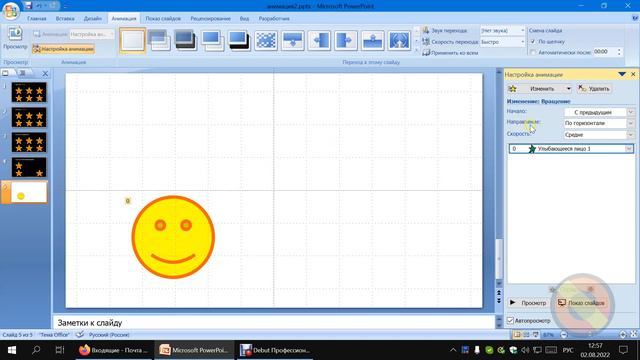The image size is (640, 360).
Task: Select slide 4 thumbnail with stars
Action: point(29,167)
